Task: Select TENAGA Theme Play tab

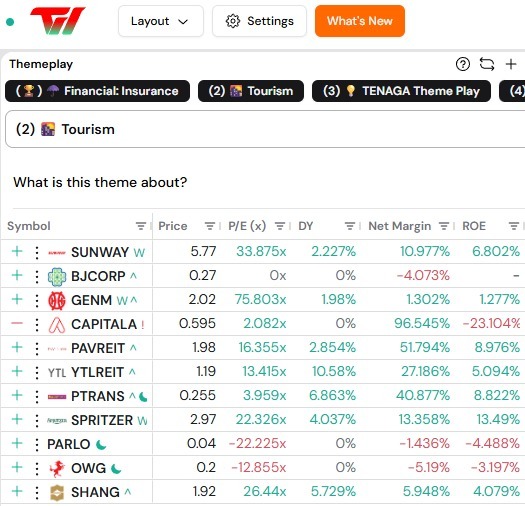Action: [x=401, y=91]
